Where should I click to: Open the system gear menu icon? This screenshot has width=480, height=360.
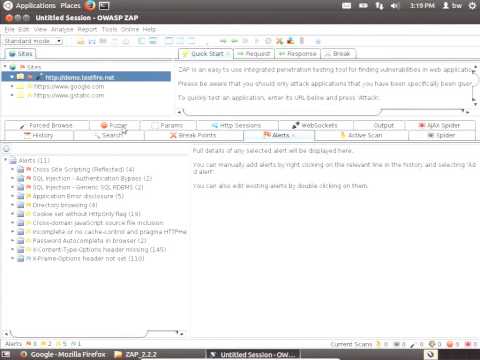coord(472,6)
